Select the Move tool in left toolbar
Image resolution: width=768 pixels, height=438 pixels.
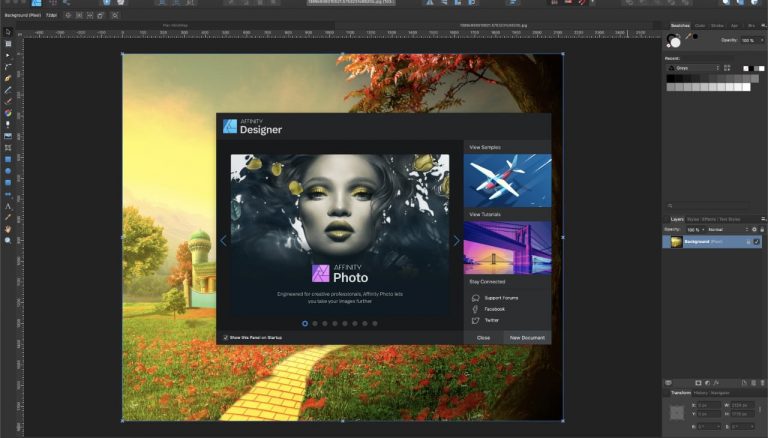coord(8,32)
